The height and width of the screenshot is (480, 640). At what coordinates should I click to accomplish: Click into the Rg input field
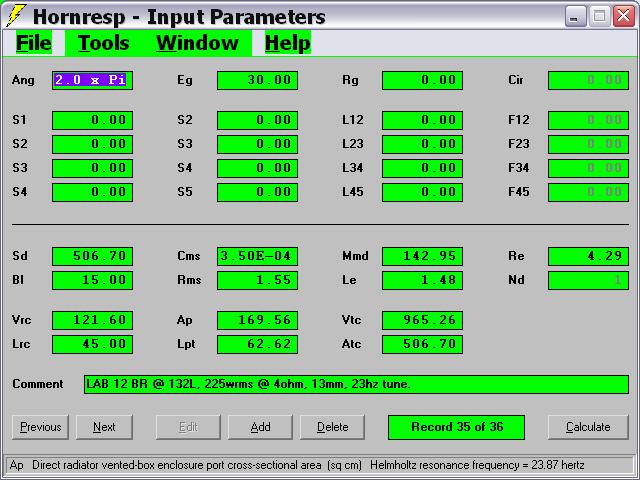pyautogui.click(x=422, y=80)
